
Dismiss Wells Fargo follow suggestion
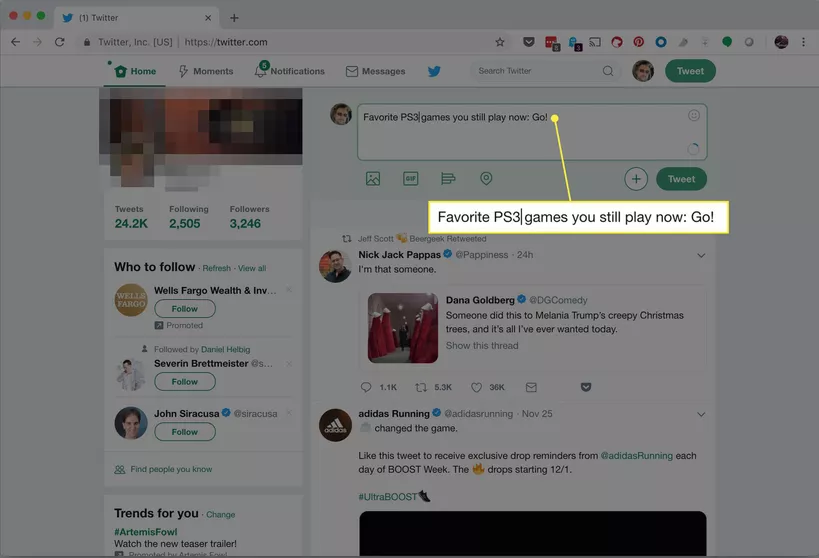coord(289,290)
